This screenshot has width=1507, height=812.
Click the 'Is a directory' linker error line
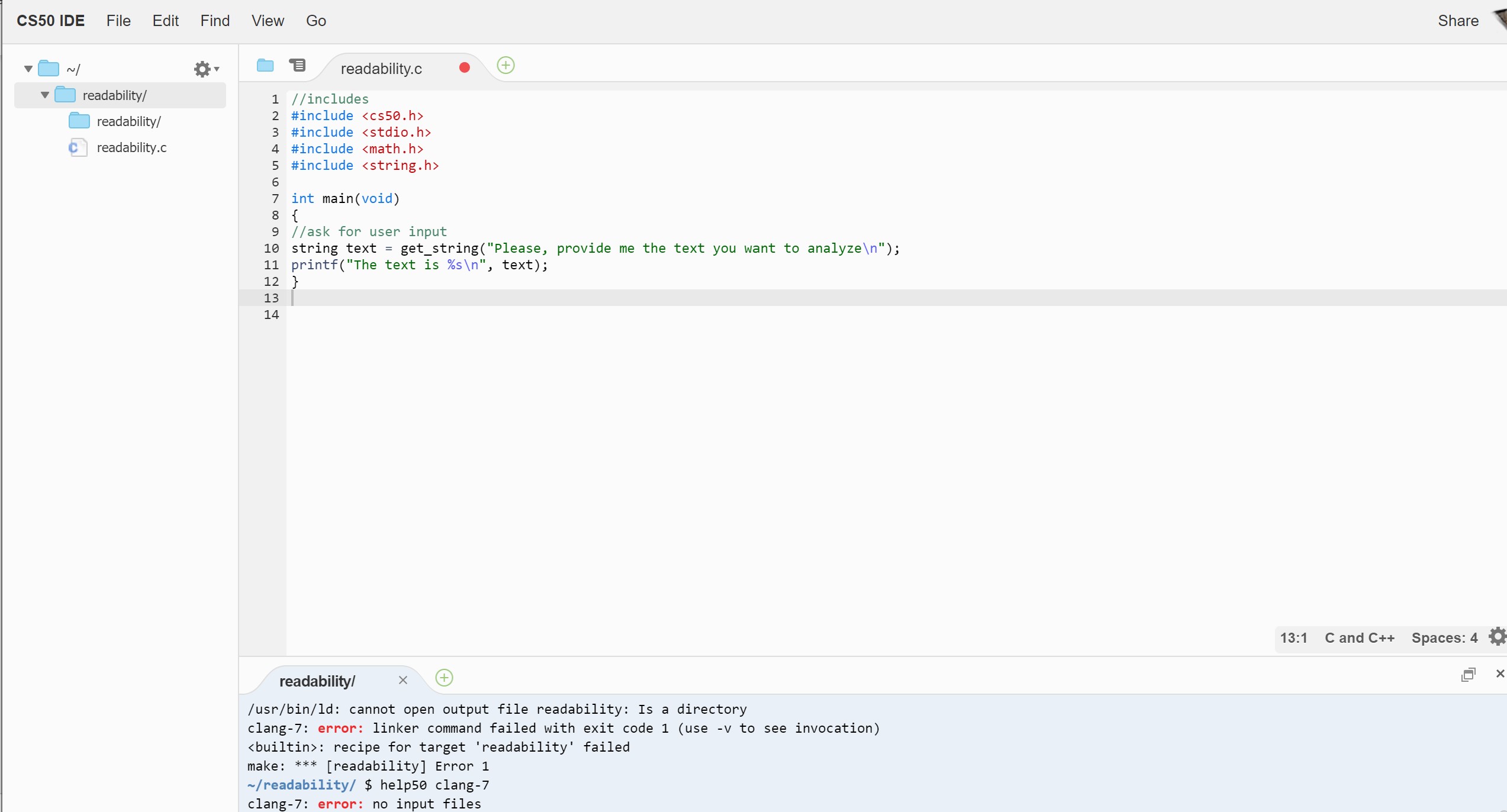pyautogui.click(x=497, y=709)
